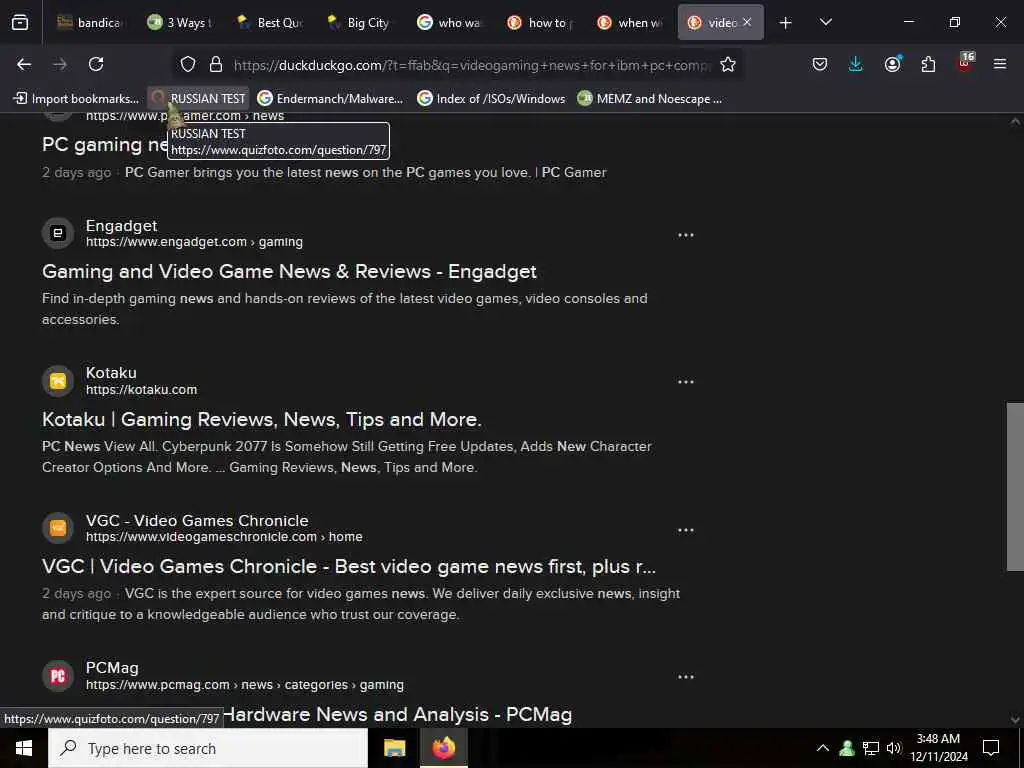1024x768 pixels.
Task: Click the green person icon in the system tray
Action: tap(847, 748)
